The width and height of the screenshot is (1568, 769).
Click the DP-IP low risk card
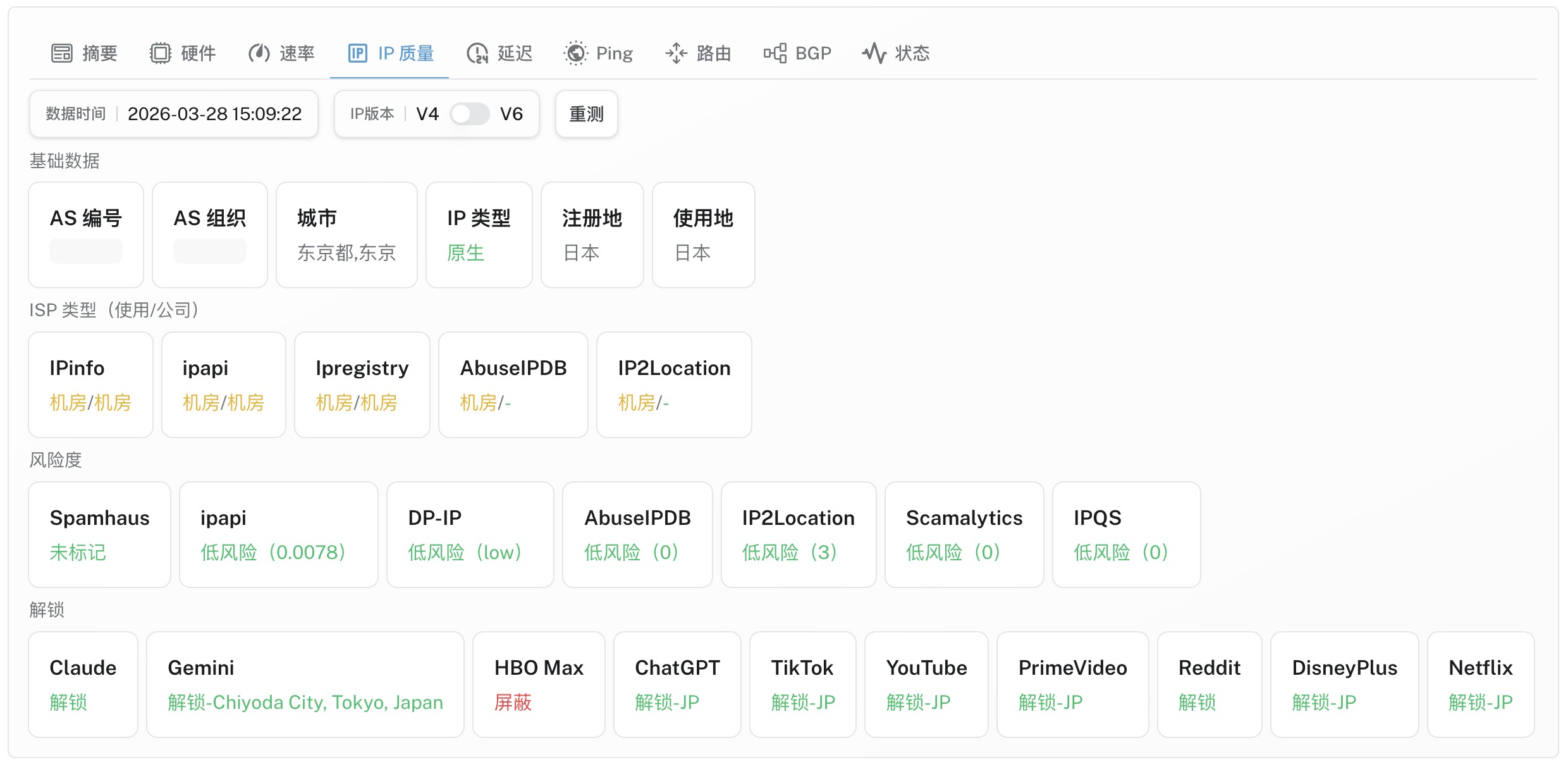pyautogui.click(x=470, y=535)
